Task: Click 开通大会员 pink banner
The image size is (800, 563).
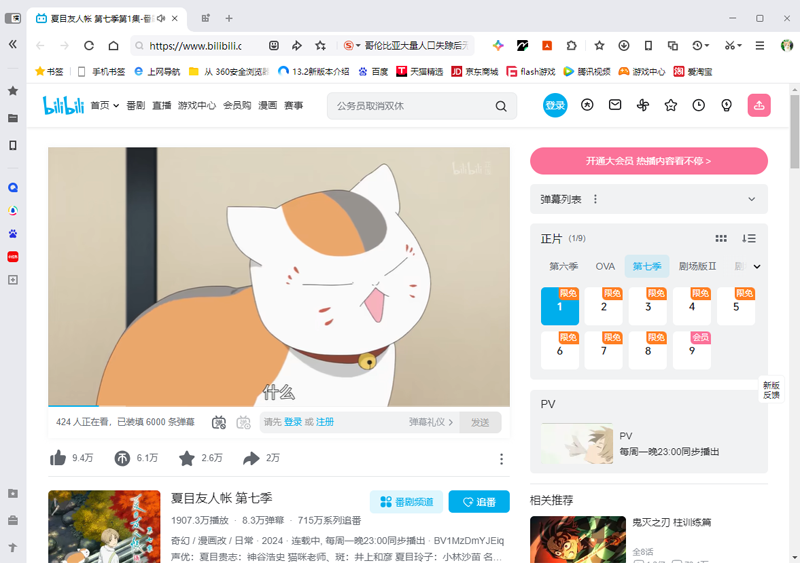Action: click(648, 161)
